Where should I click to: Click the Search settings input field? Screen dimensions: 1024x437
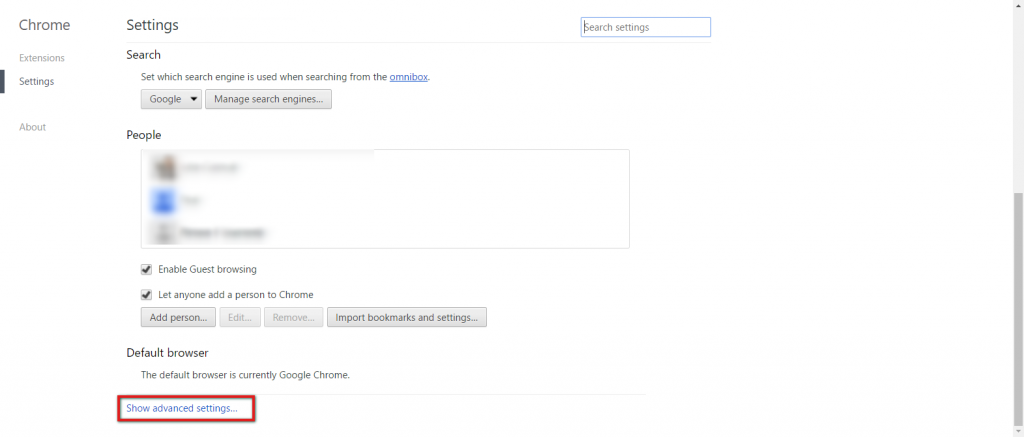click(x=645, y=27)
